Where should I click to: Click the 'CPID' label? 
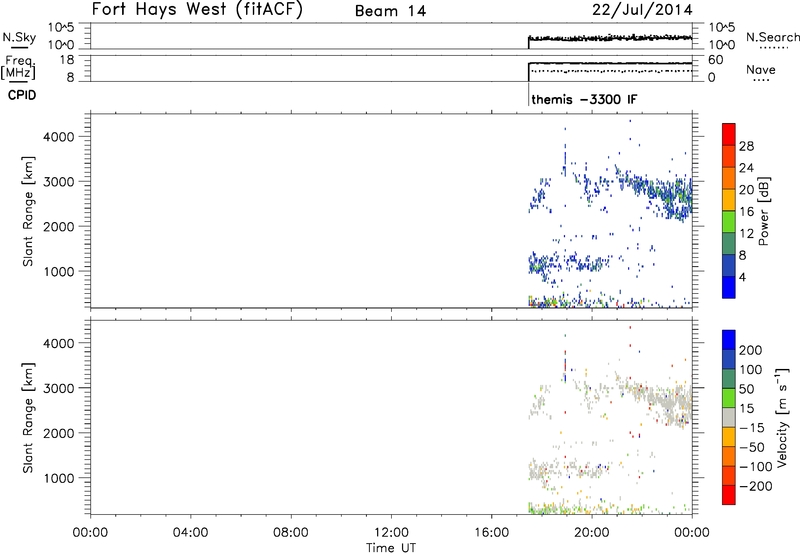(22, 95)
